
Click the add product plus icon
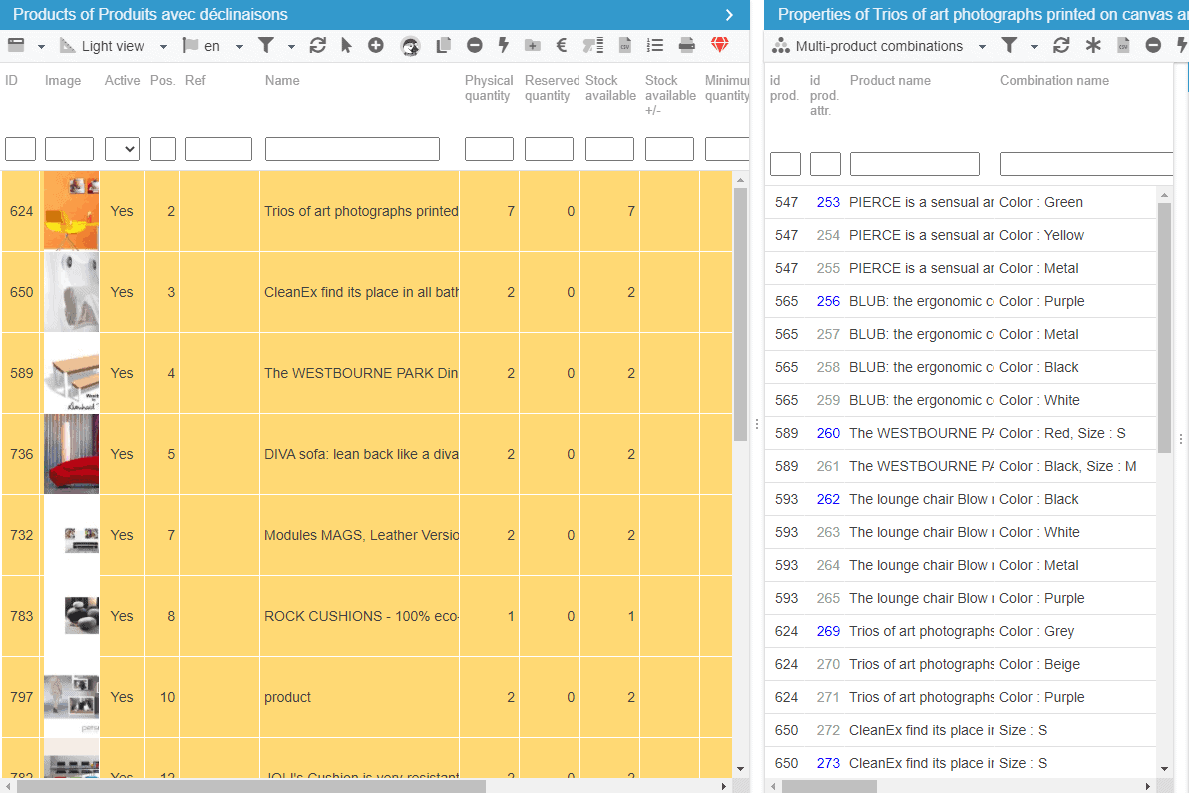tap(376, 46)
